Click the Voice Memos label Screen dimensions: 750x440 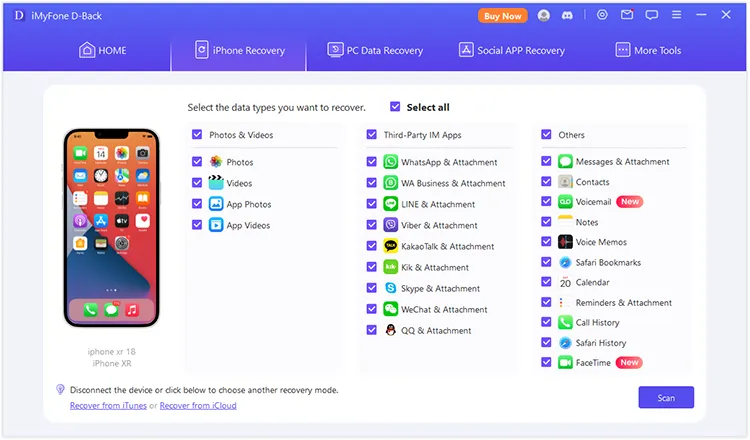[x=601, y=242]
